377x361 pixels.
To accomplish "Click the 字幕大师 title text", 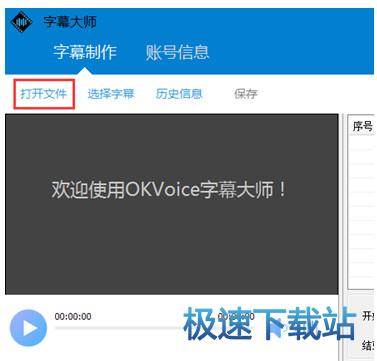I will [x=70, y=22].
